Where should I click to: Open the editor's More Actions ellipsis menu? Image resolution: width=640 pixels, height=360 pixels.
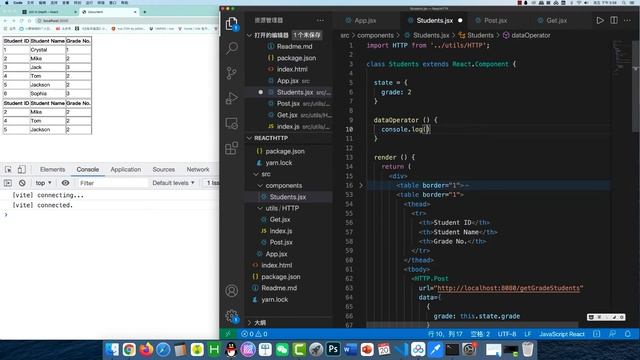(x=627, y=20)
